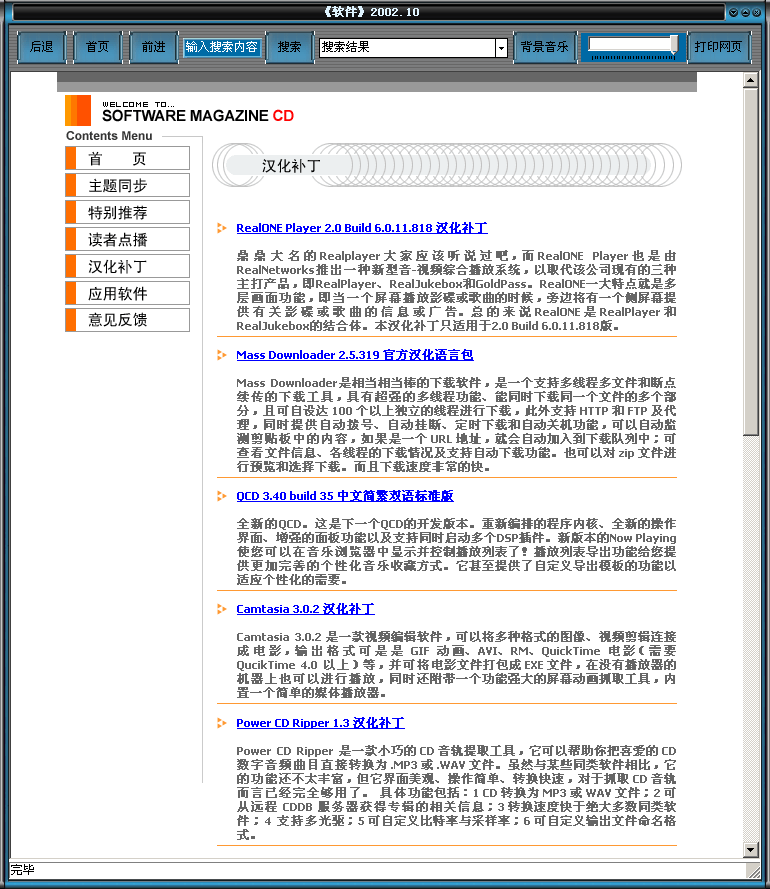Click the 后退 back button
This screenshot has height=889, width=770.
tap(41, 46)
